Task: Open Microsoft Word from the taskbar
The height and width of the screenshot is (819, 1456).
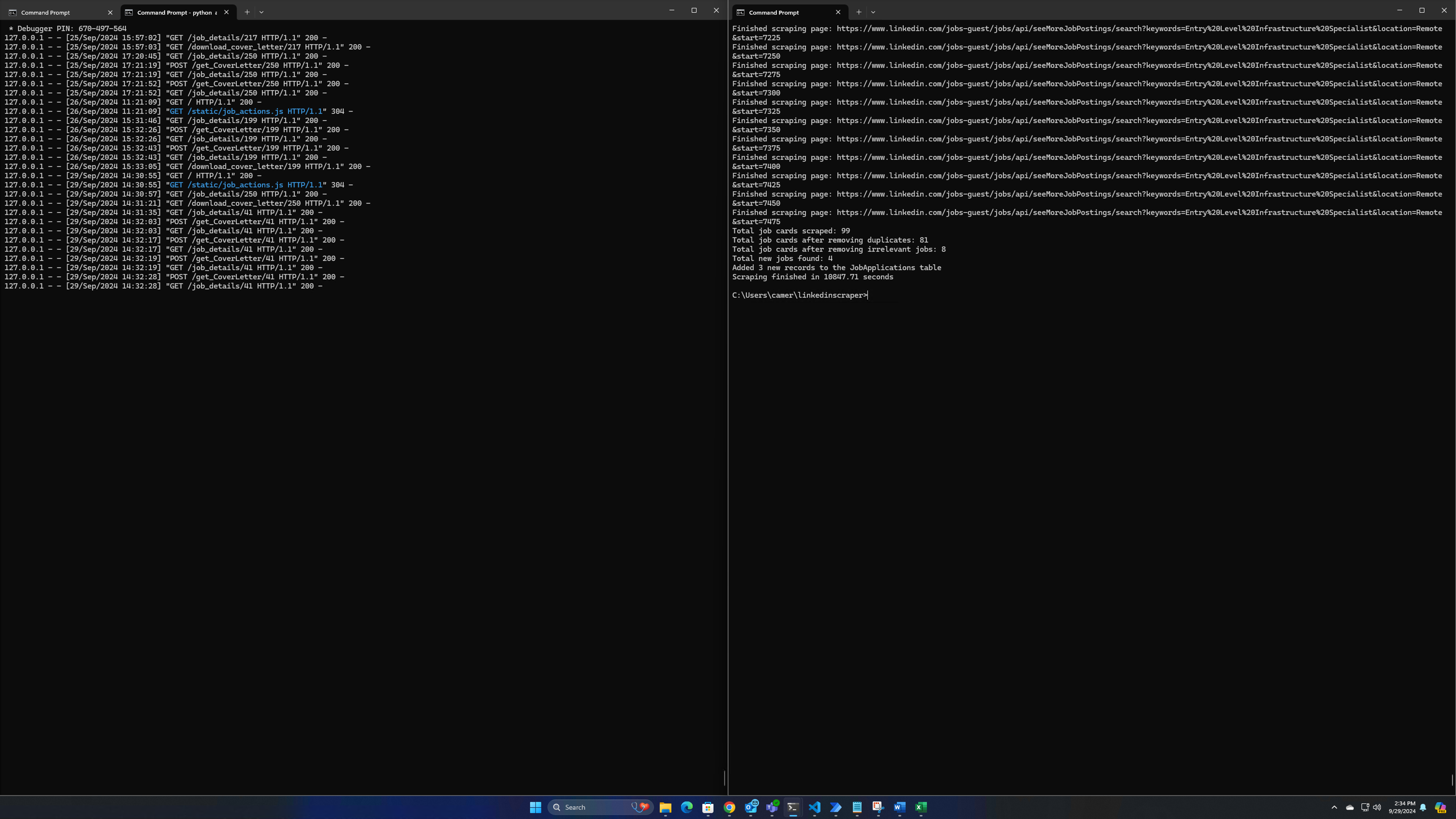Action: [x=899, y=807]
